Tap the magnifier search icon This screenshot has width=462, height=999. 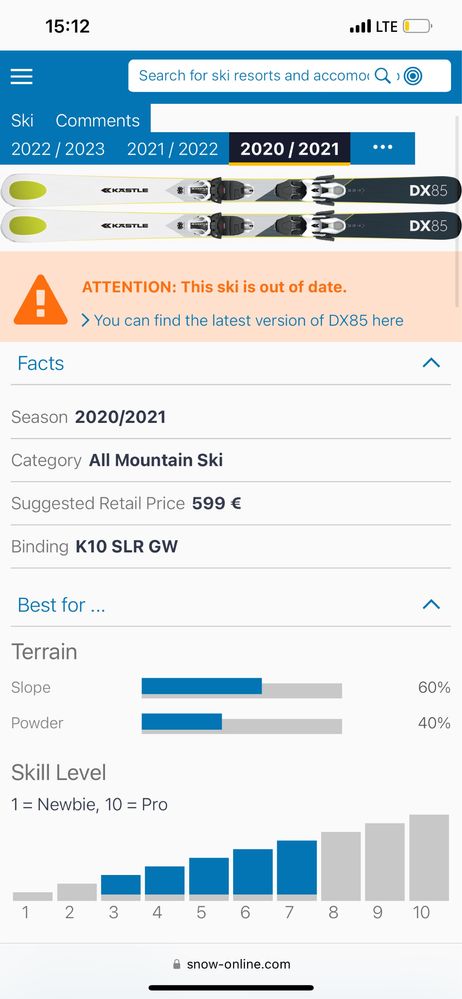pyautogui.click(x=382, y=76)
